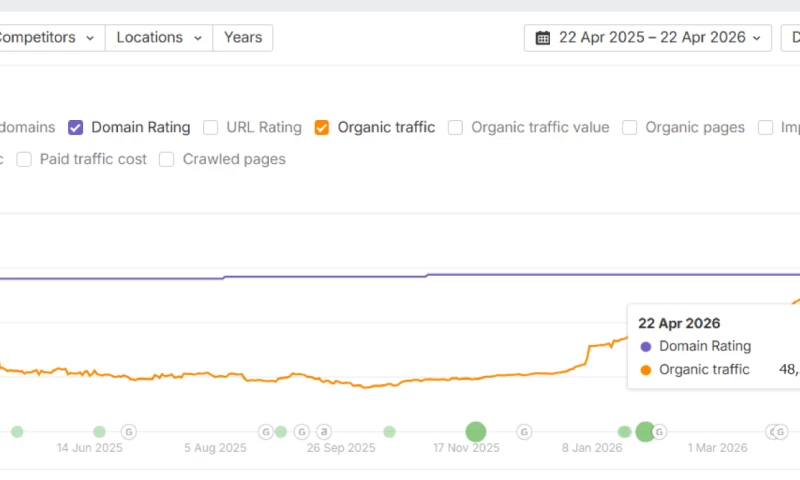Click the Years button
The height and width of the screenshot is (480, 800).
point(243,38)
